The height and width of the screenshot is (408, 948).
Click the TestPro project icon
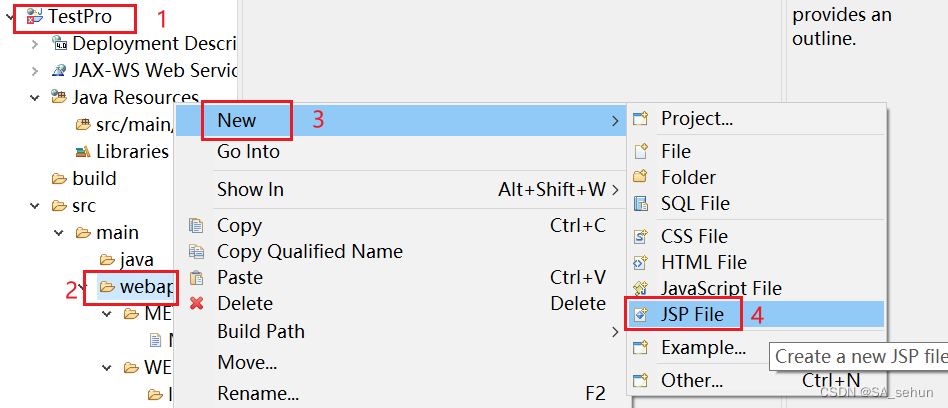coord(35,17)
